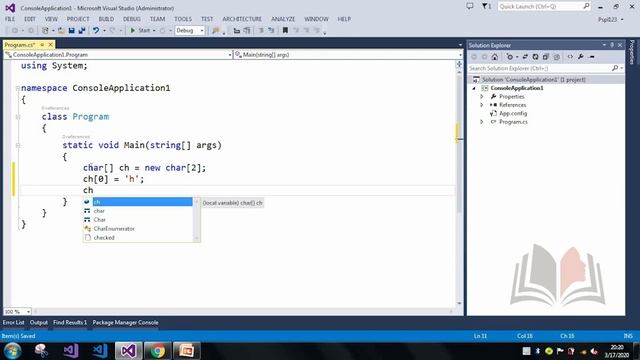The height and width of the screenshot is (360, 640).
Task: Switch to the Output tab
Action: 39,322
